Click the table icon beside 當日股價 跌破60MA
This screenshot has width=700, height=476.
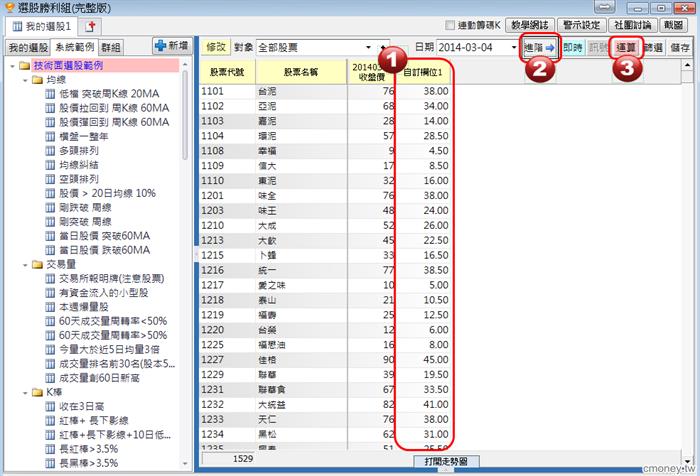click(x=50, y=250)
